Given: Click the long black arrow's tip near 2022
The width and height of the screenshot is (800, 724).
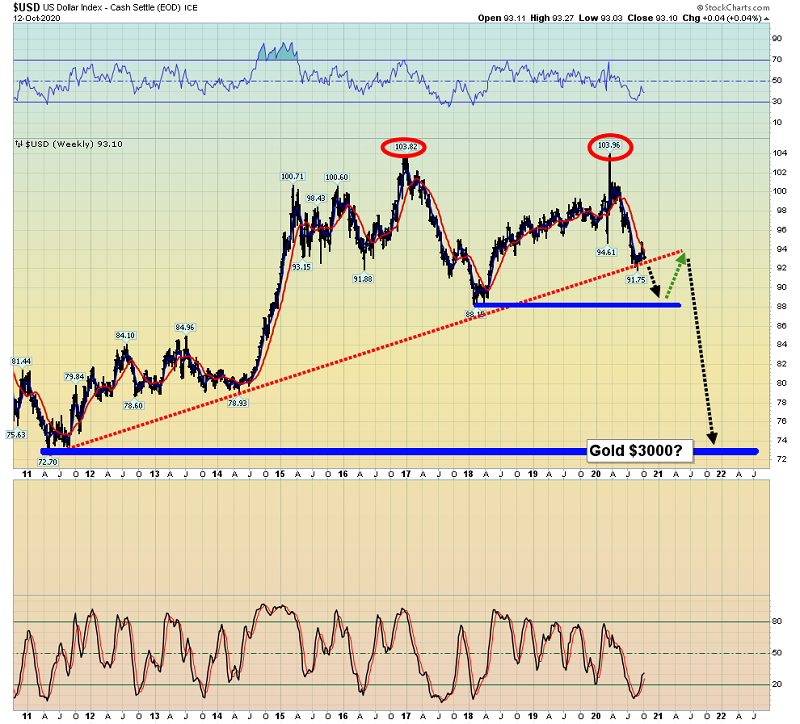Looking at the screenshot, I should pyautogui.click(x=713, y=438).
